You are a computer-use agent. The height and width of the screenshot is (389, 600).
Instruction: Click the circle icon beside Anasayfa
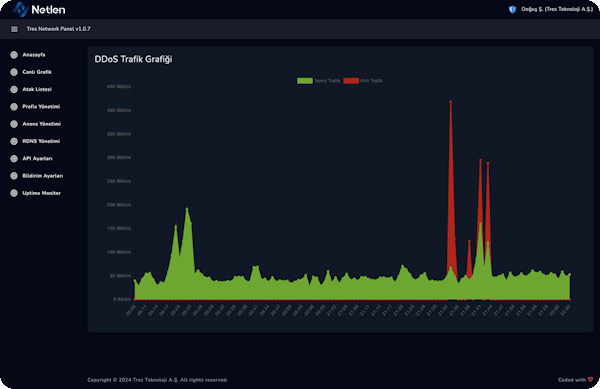click(x=14, y=55)
